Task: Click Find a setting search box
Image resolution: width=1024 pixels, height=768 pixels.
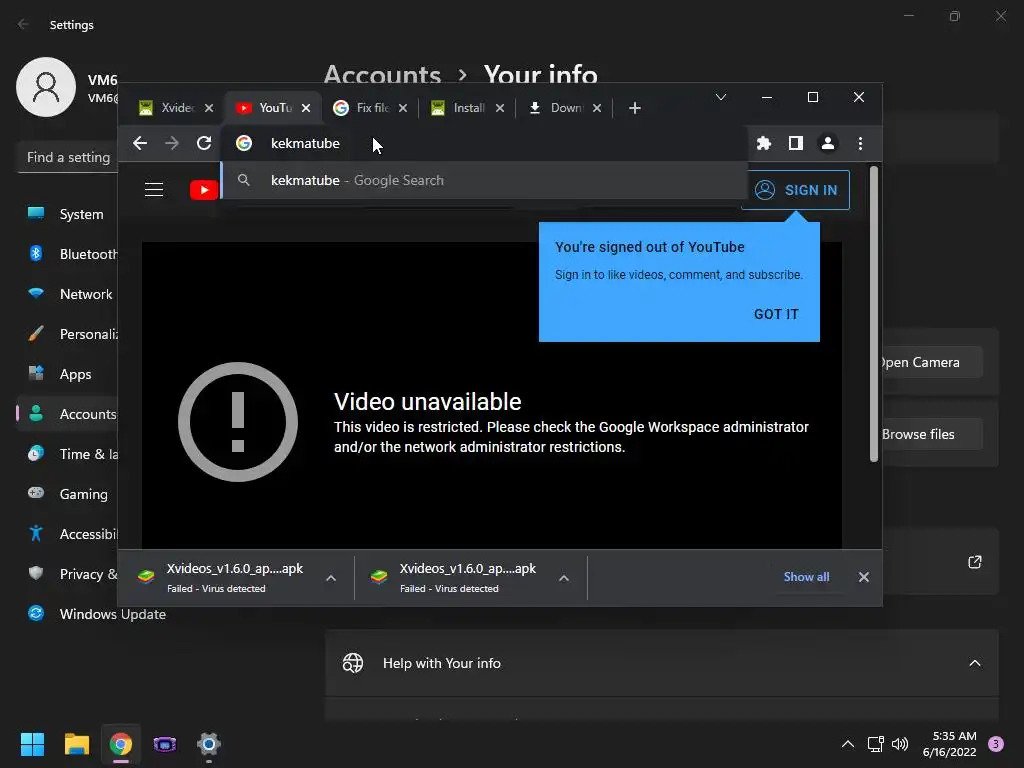Action: 67,157
